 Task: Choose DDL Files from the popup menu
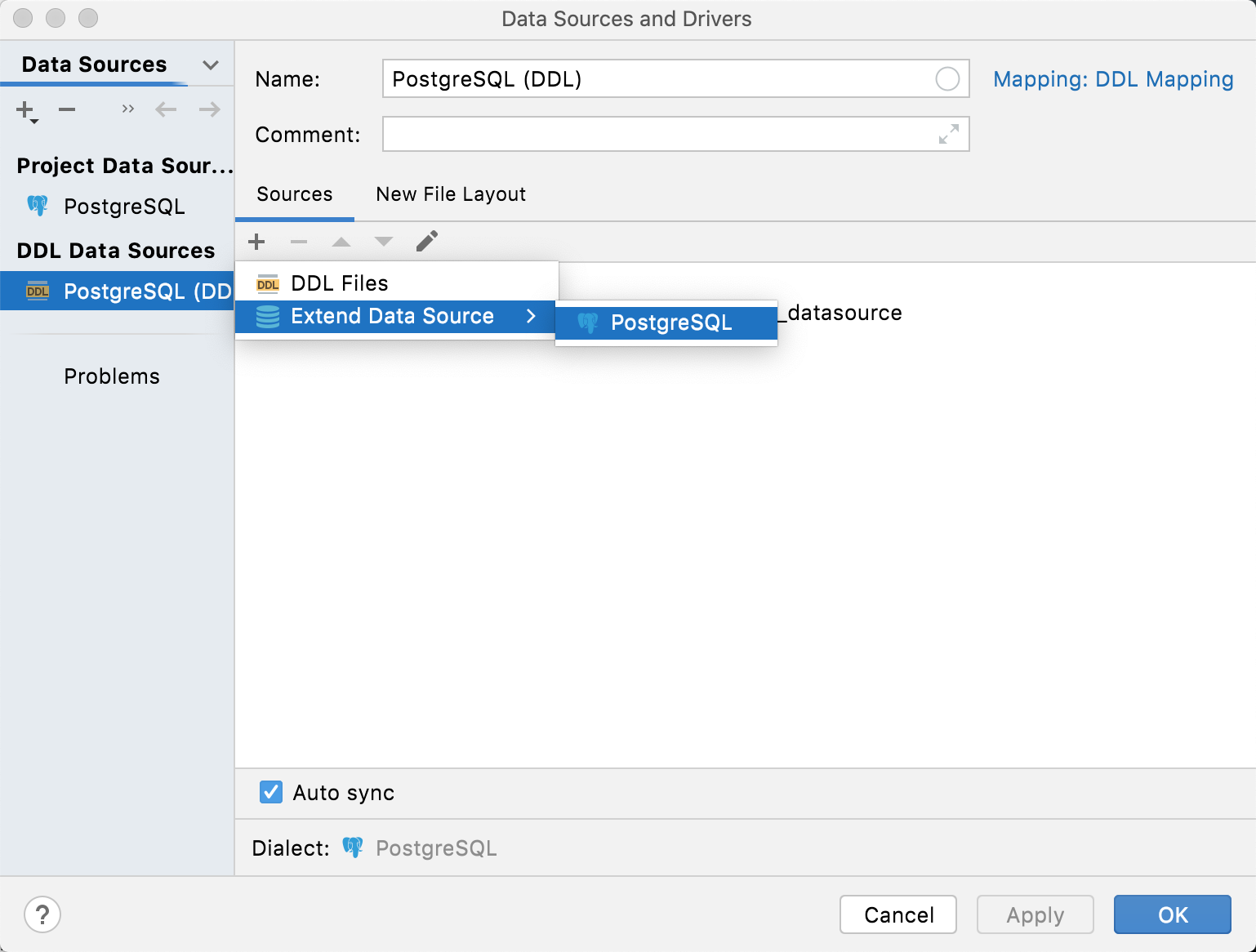click(x=397, y=283)
